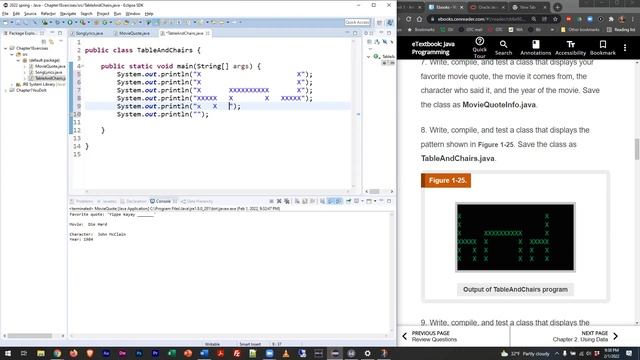Collapse the main method on line 4
The image size is (640, 360).
coord(83,66)
